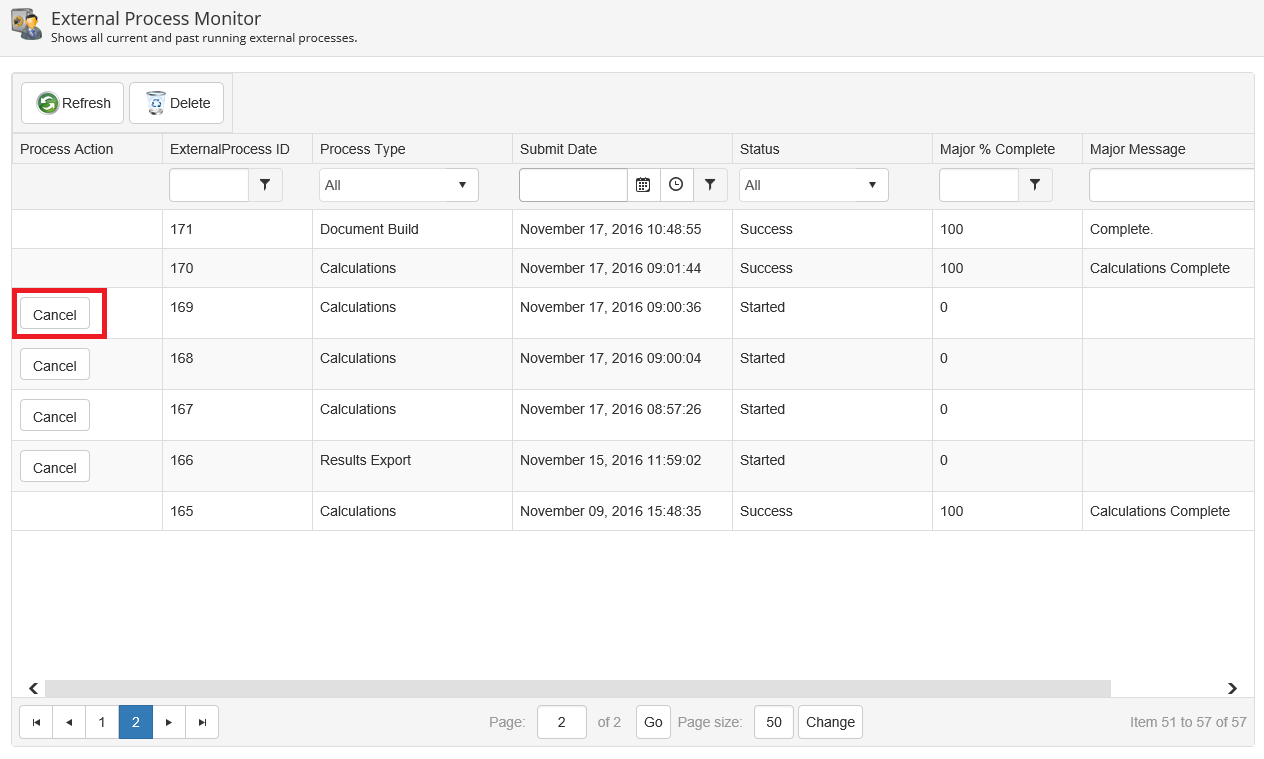This screenshot has width=1264, height=759.
Task: Cancel the Results Export process 166
Action: point(55,467)
